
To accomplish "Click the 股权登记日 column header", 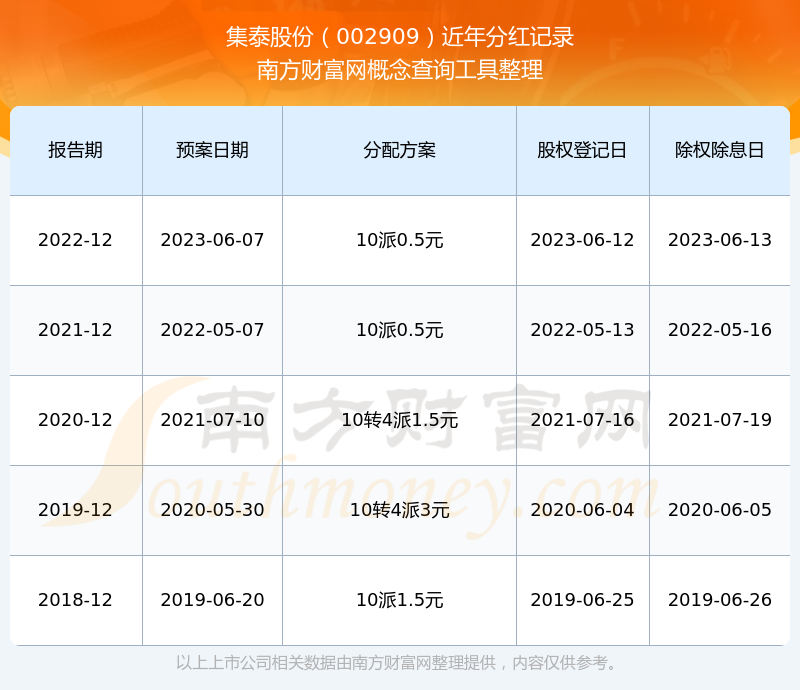I will point(582,150).
